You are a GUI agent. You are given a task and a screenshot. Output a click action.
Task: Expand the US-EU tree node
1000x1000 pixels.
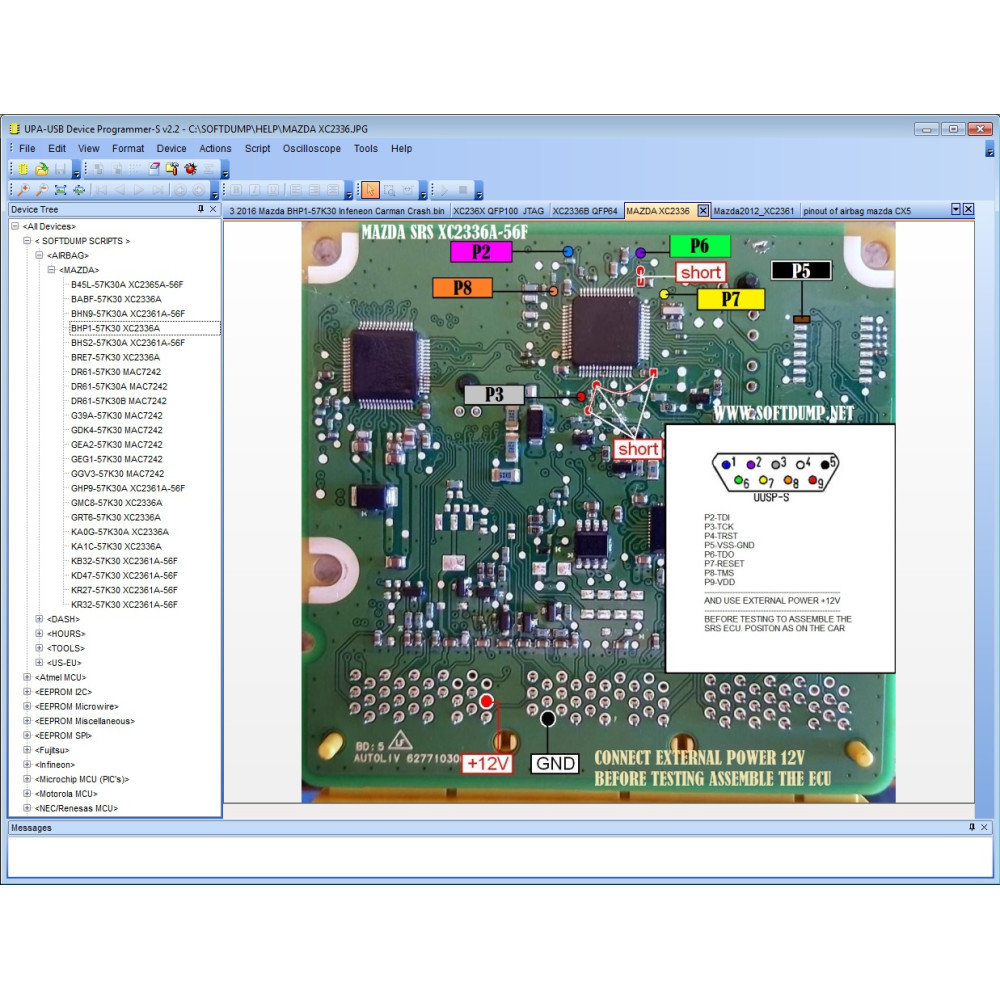pos(39,663)
